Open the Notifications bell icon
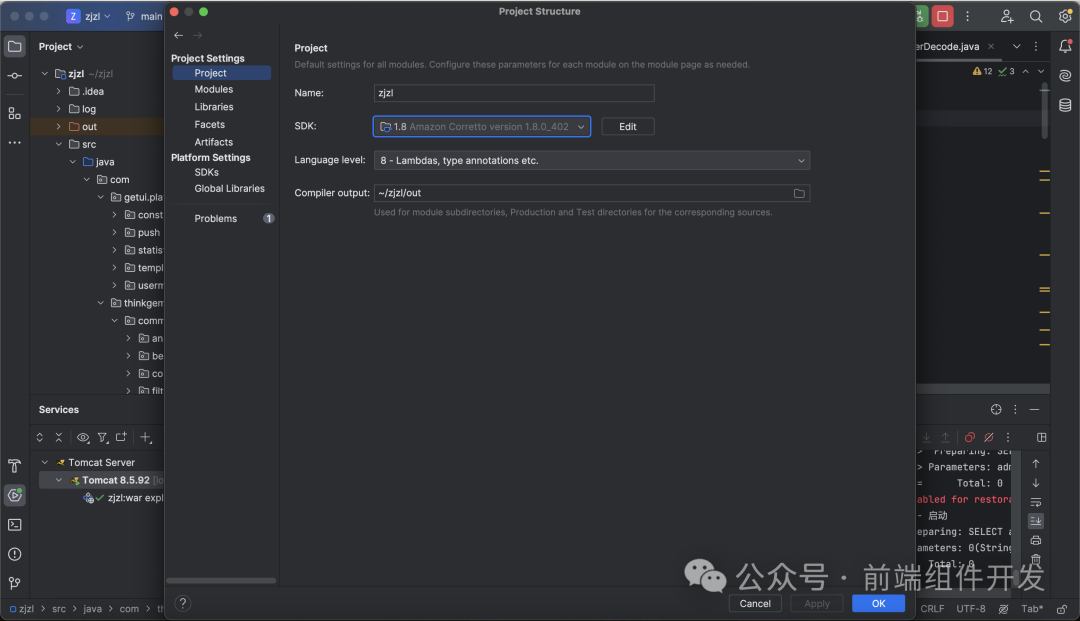 coord(1065,46)
